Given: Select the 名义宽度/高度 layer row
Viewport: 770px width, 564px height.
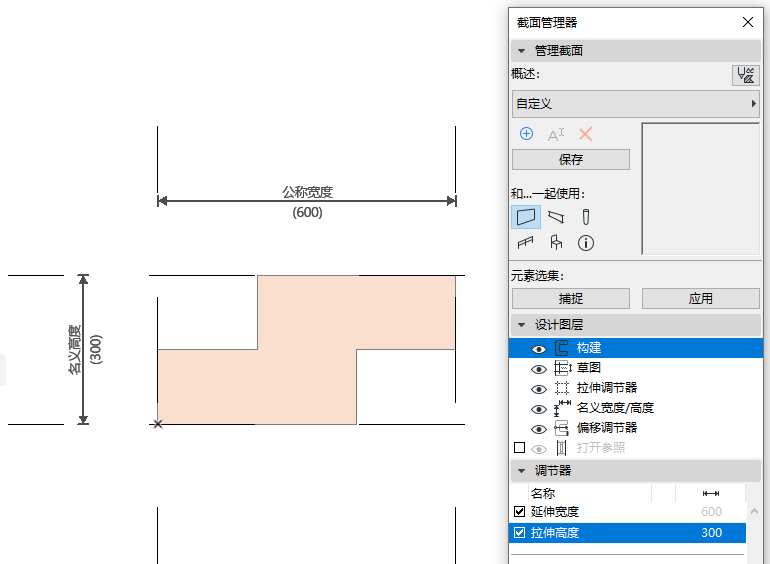Looking at the screenshot, I should 635,408.
